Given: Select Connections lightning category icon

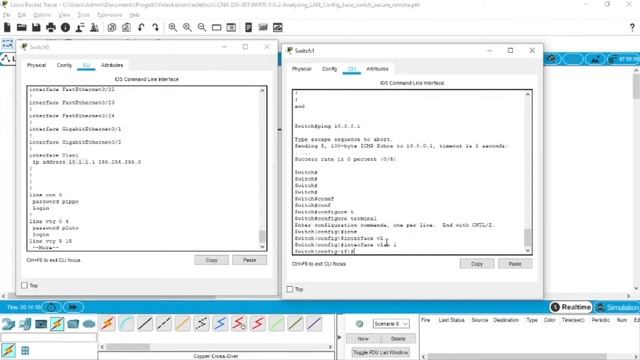Looking at the screenshot, I should (57, 324).
